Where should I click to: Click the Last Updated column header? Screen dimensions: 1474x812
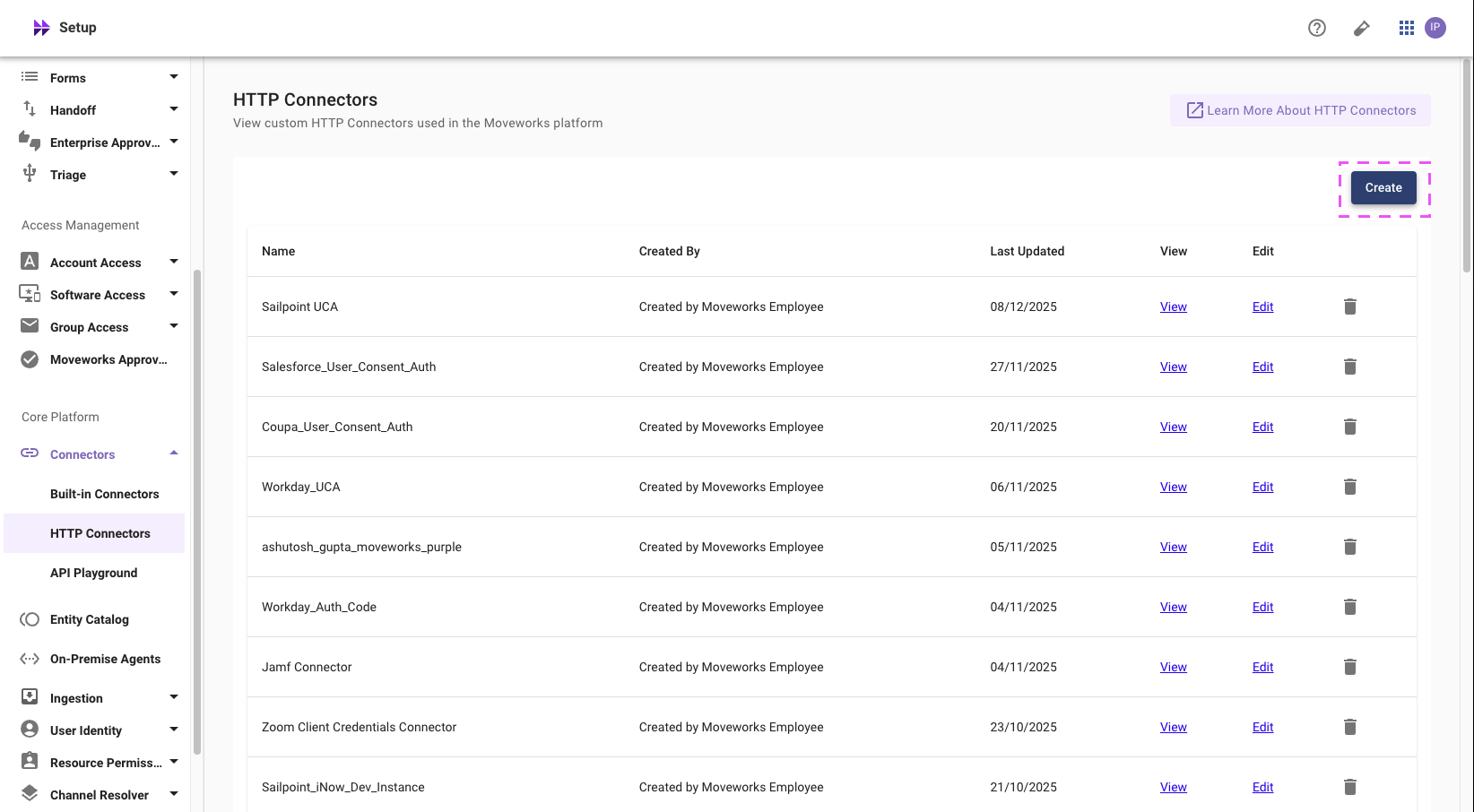[x=1027, y=251]
